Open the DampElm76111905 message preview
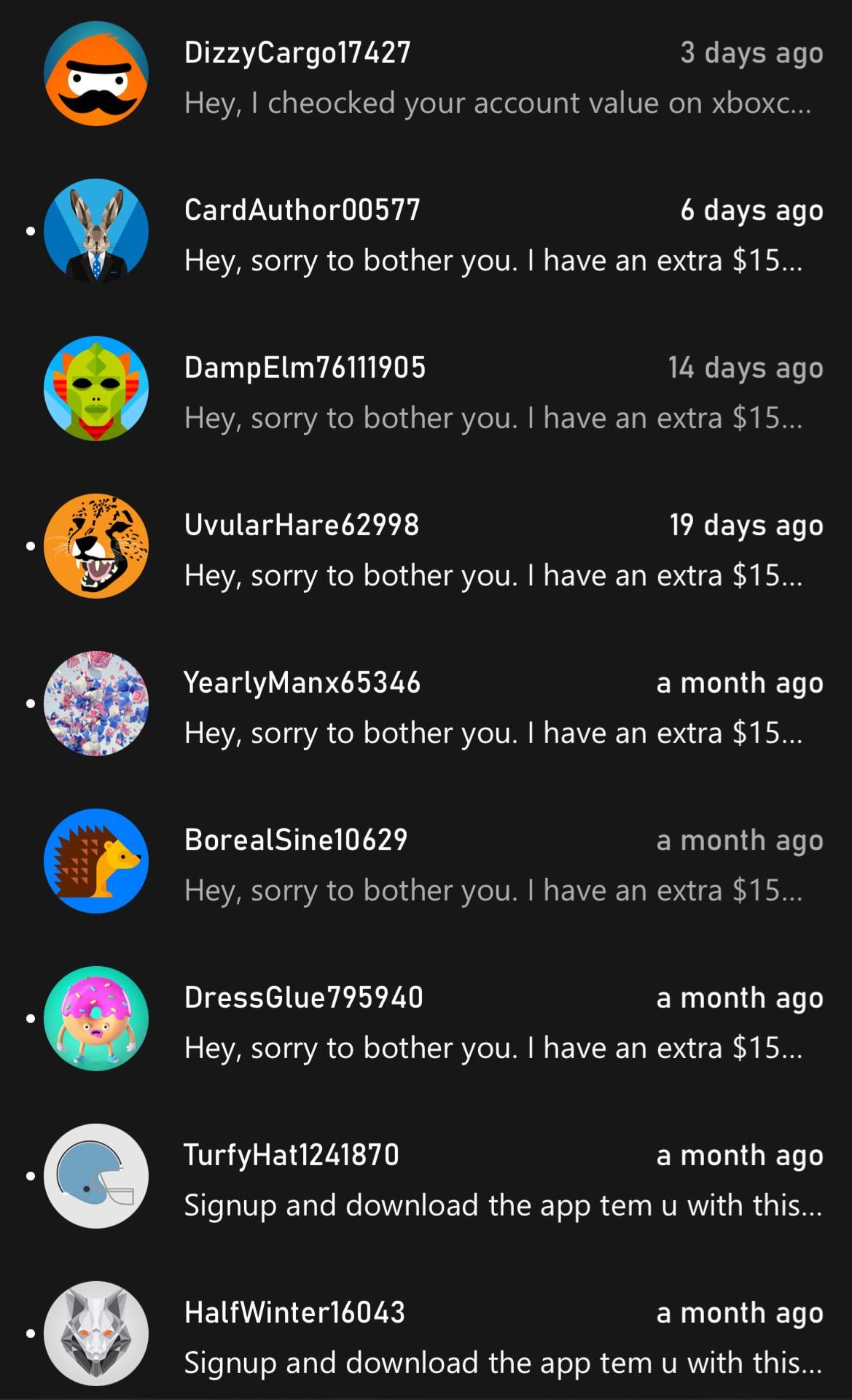This screenshot has width=852, height=1400. pos(493,419)
